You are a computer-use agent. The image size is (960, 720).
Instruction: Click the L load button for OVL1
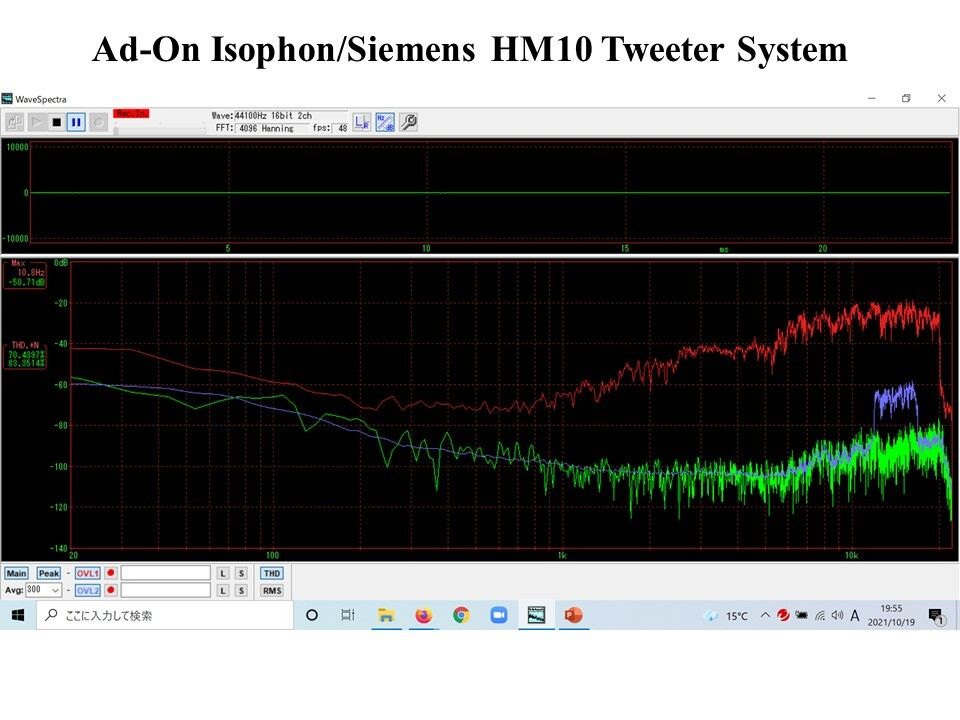coord(223,574)
